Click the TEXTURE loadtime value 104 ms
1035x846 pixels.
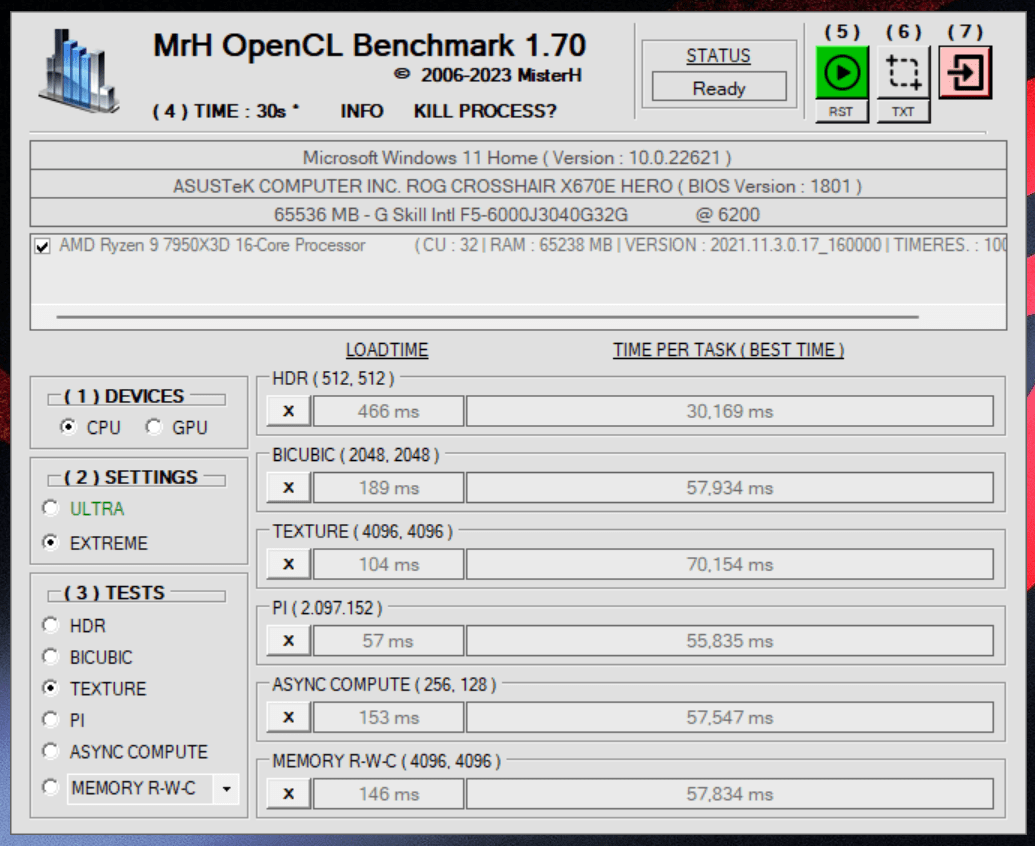pyautogui.click(x=389, y=564)
